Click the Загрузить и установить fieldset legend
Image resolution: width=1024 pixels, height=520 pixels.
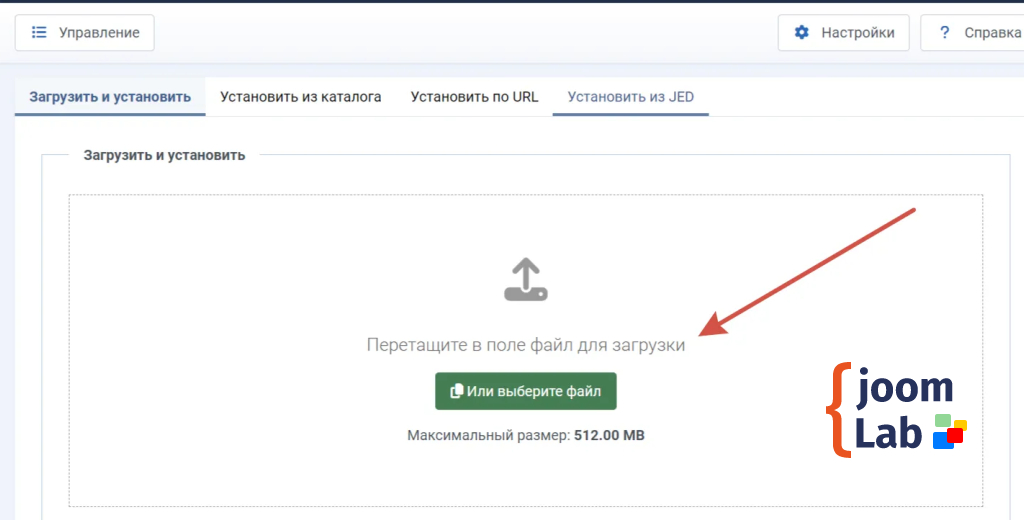[x=165, y=155]
